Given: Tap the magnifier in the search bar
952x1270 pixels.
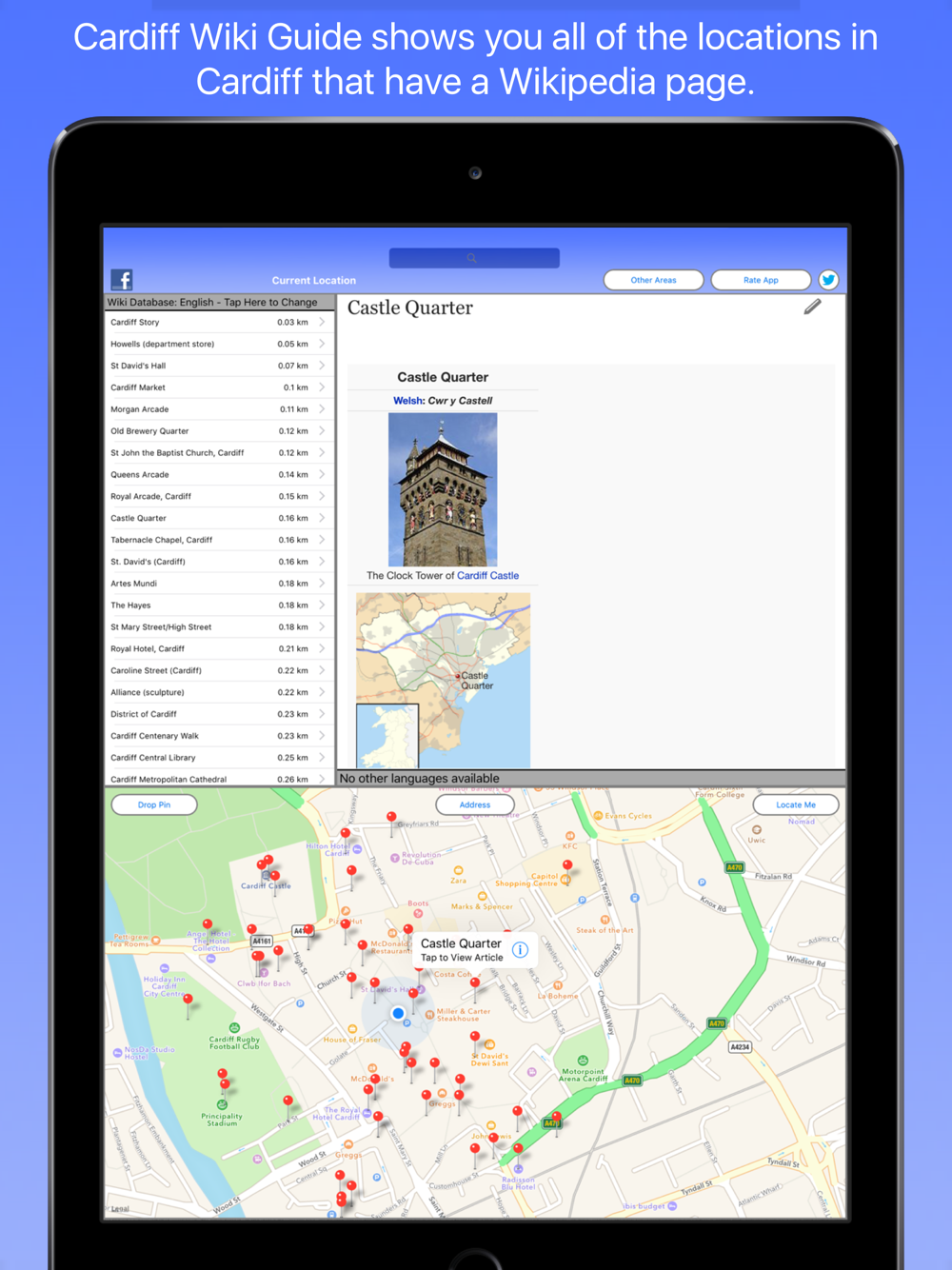Looking at the screenshot, I should click(472, 258).
